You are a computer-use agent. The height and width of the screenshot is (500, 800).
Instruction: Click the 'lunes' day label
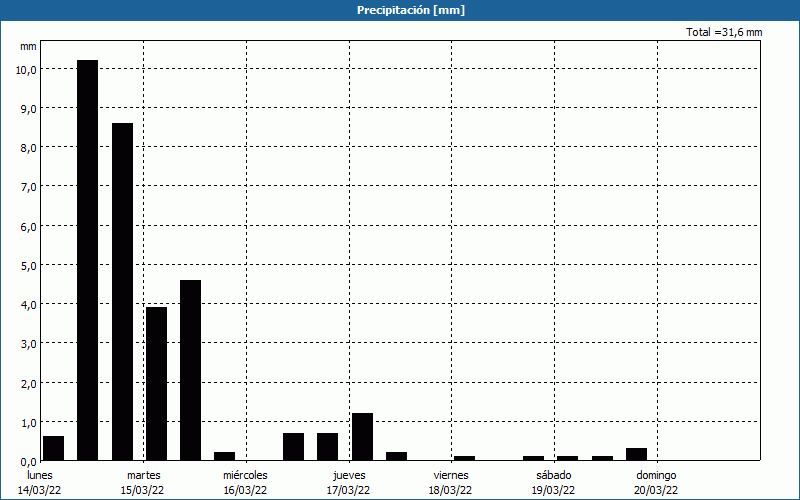click(40, 475)
